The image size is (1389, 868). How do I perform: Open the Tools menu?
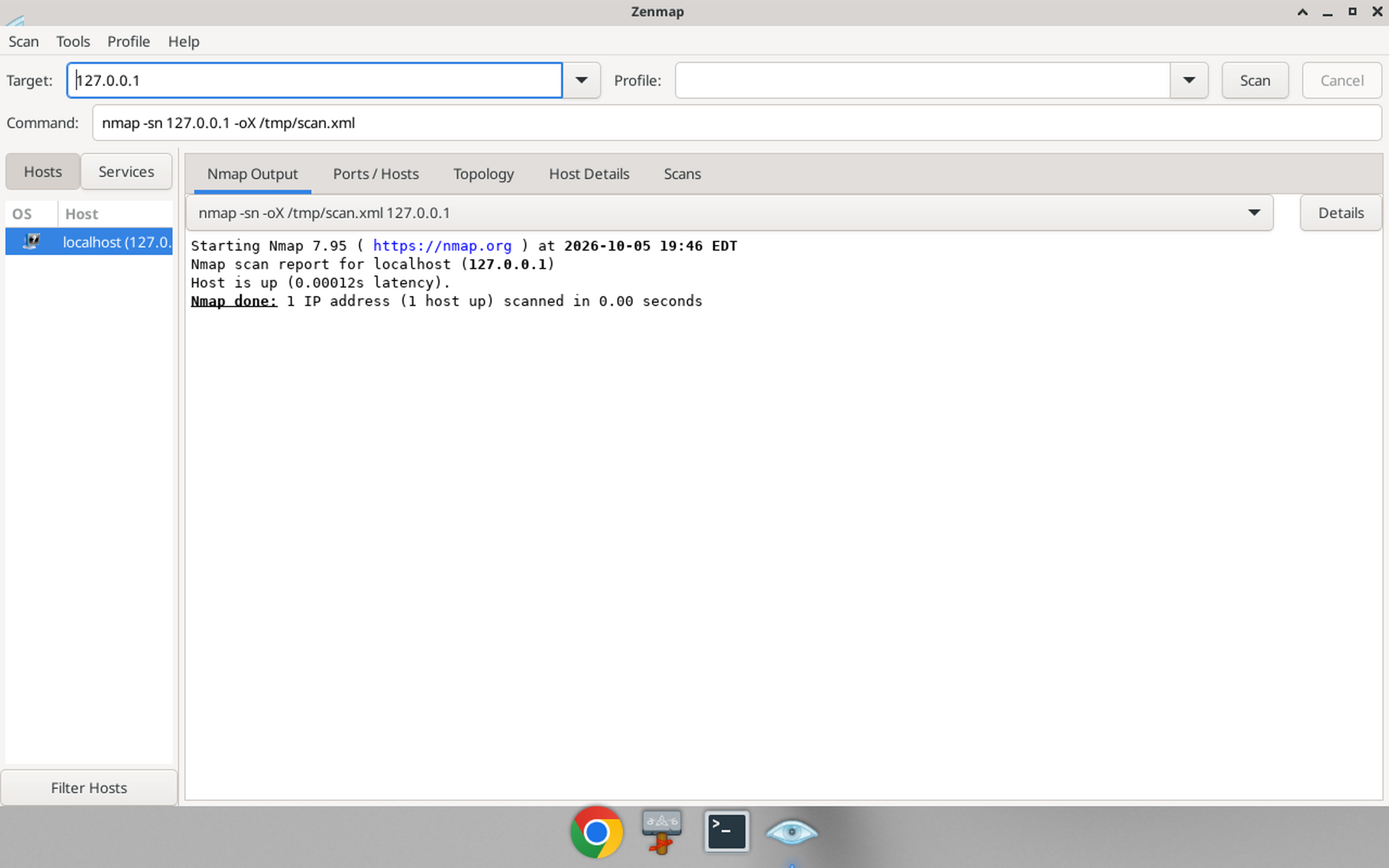[73, 41]
